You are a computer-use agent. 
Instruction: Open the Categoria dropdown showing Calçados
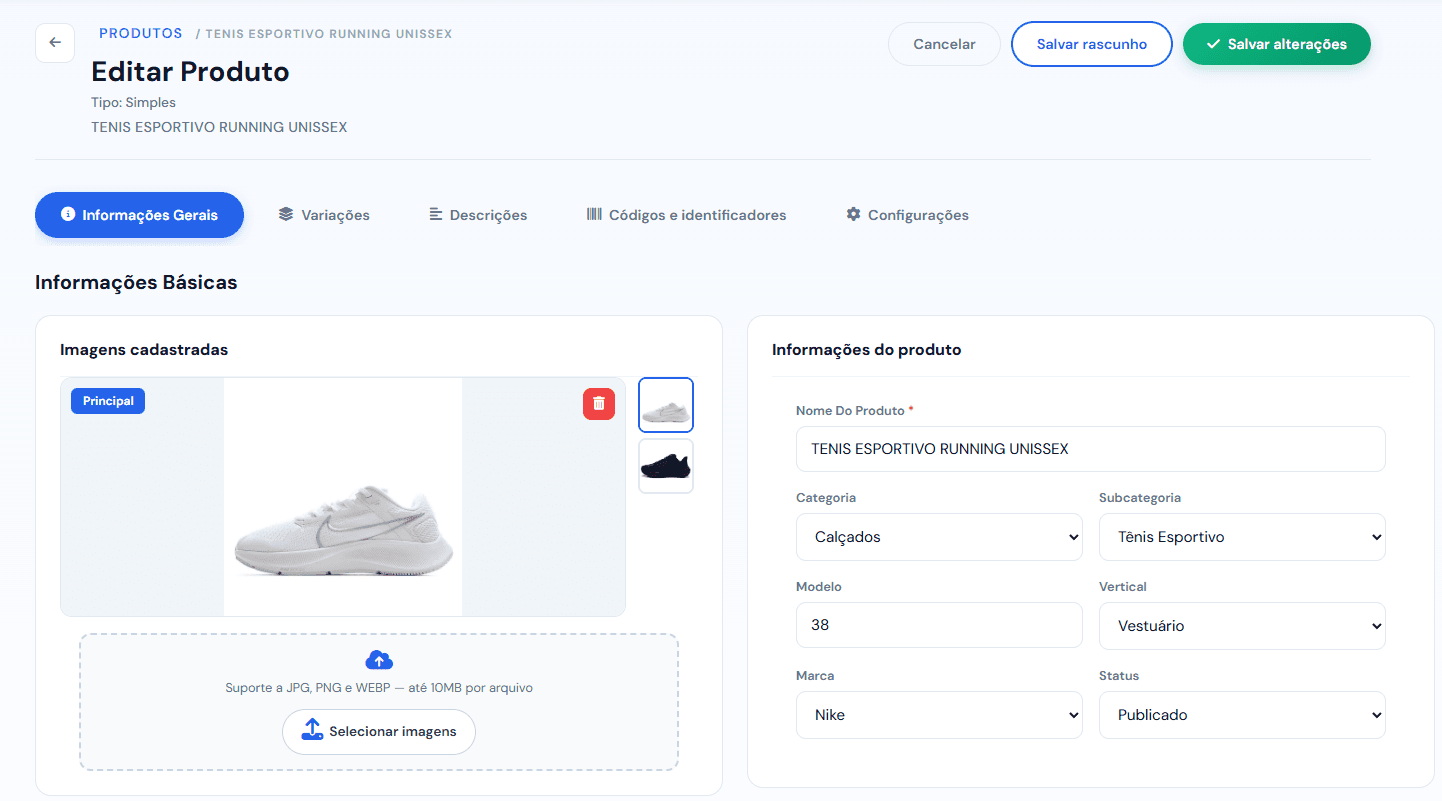[939, 537]
